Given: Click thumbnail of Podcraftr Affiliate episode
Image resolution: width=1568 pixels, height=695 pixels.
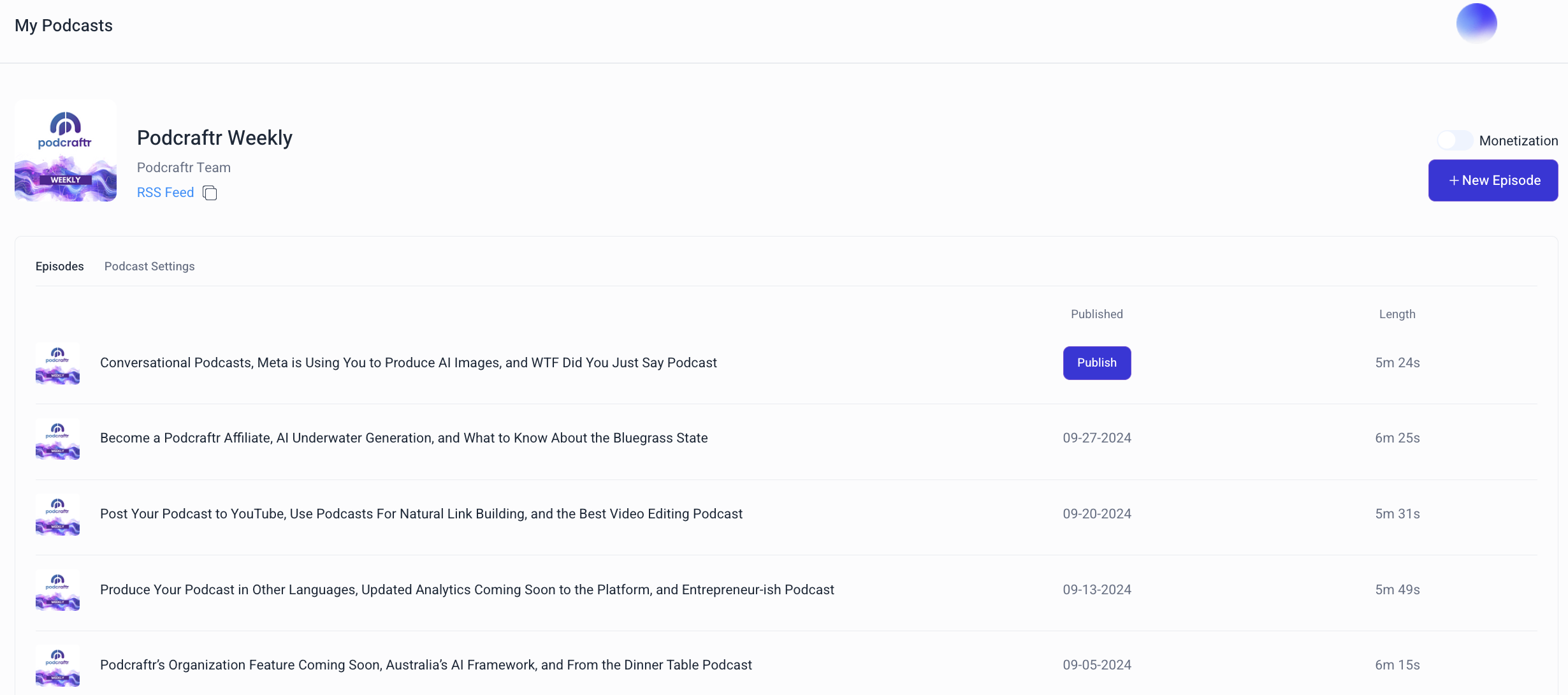Looking at the screenshot, I should pyautogui.click(x=57, y=439).
